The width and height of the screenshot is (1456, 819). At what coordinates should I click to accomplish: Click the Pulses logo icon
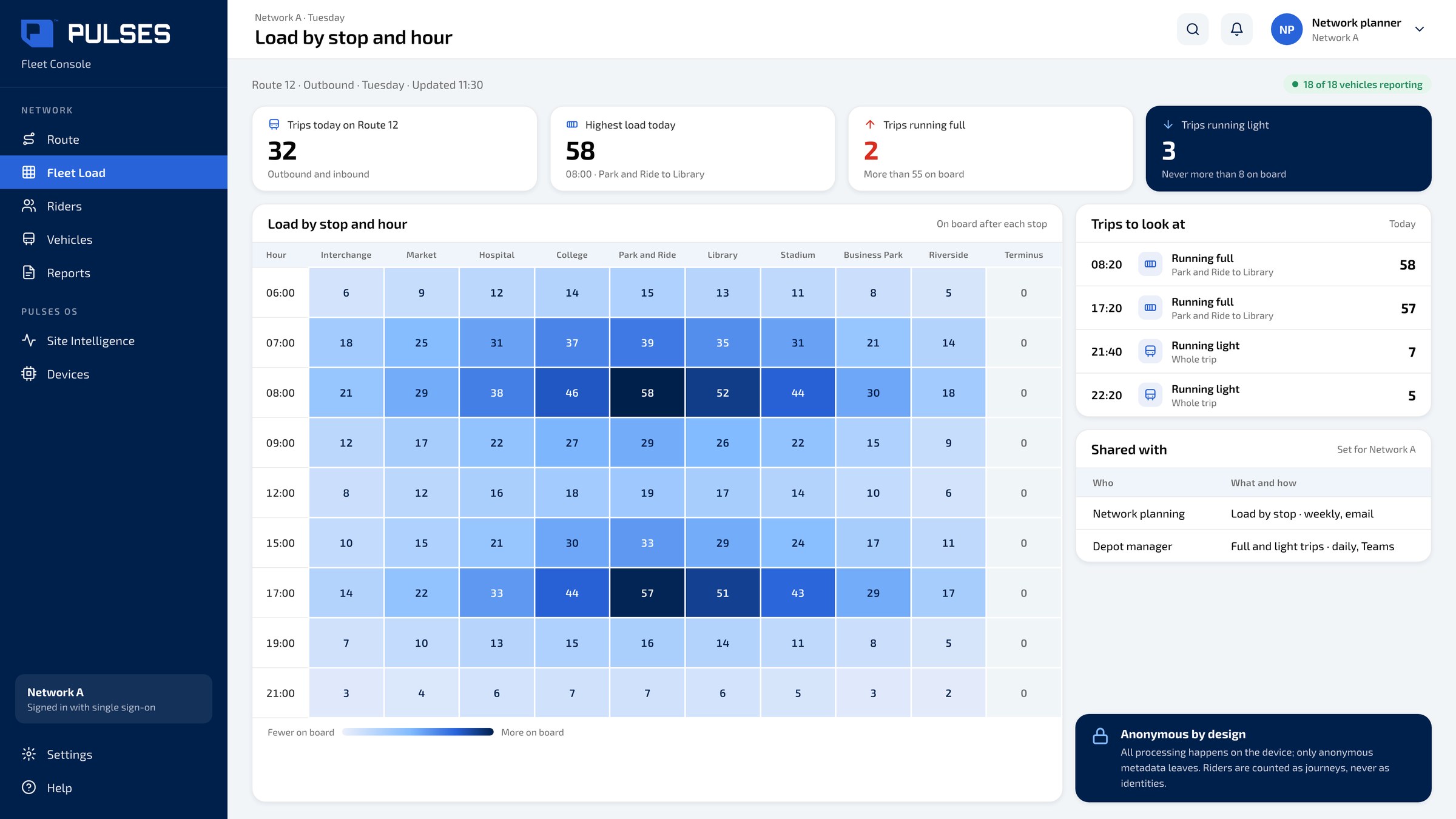point(37,33)
